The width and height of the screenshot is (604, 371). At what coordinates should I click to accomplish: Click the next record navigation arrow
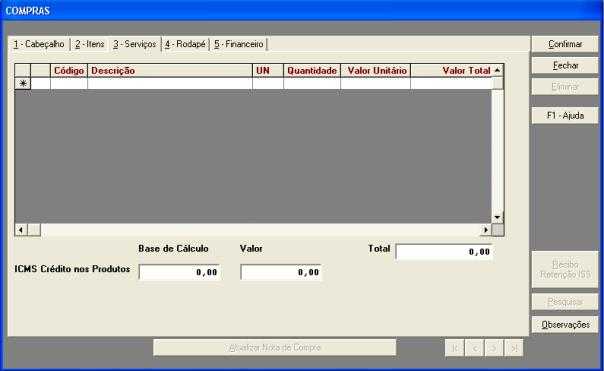coord(494,348)
